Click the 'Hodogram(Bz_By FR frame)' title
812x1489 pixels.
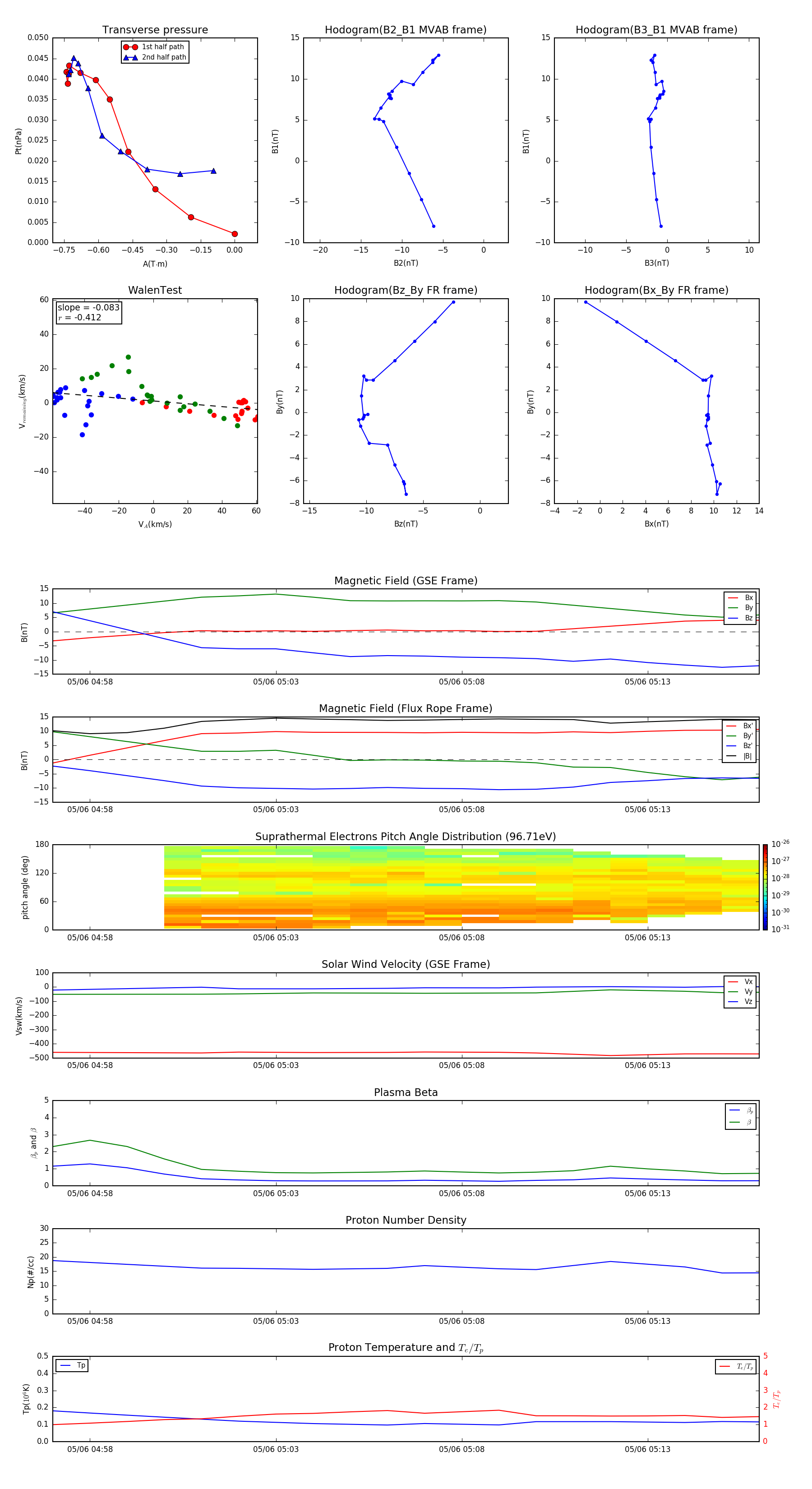[406, 290]
